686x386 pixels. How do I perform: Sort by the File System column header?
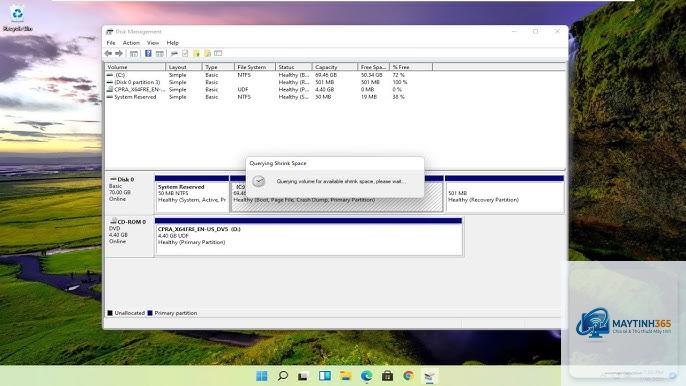click(255, 67)
